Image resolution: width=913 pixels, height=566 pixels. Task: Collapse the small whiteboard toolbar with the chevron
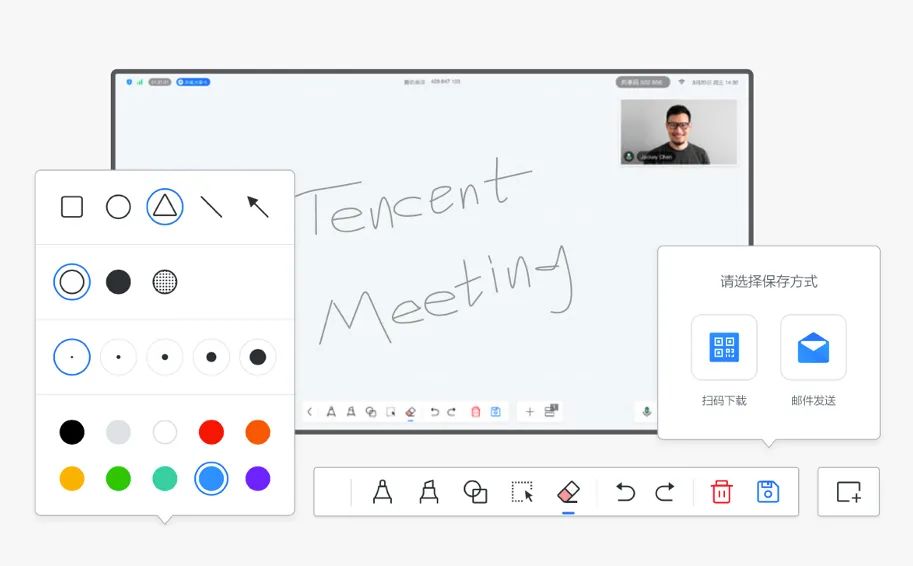point(310,412)
